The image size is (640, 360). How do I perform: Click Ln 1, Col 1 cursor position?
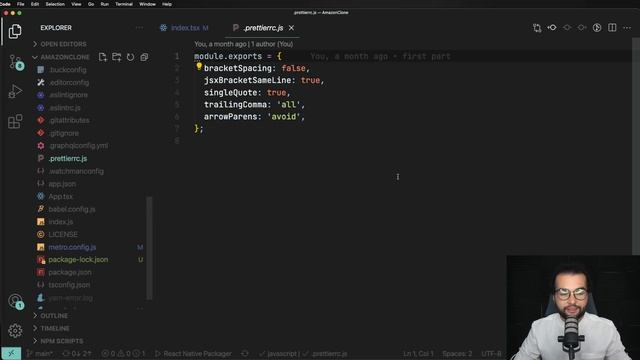click(418, 354)
